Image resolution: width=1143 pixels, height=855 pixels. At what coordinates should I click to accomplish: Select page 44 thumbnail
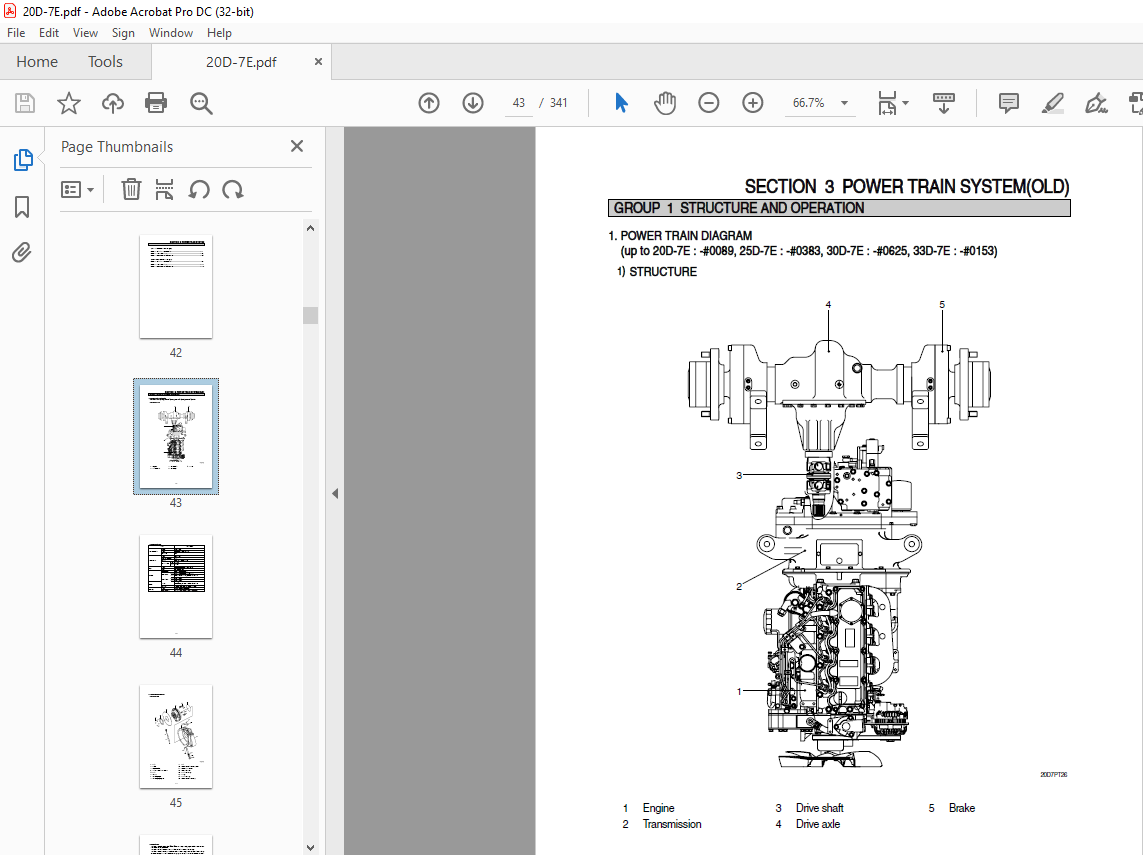point(176,586)
